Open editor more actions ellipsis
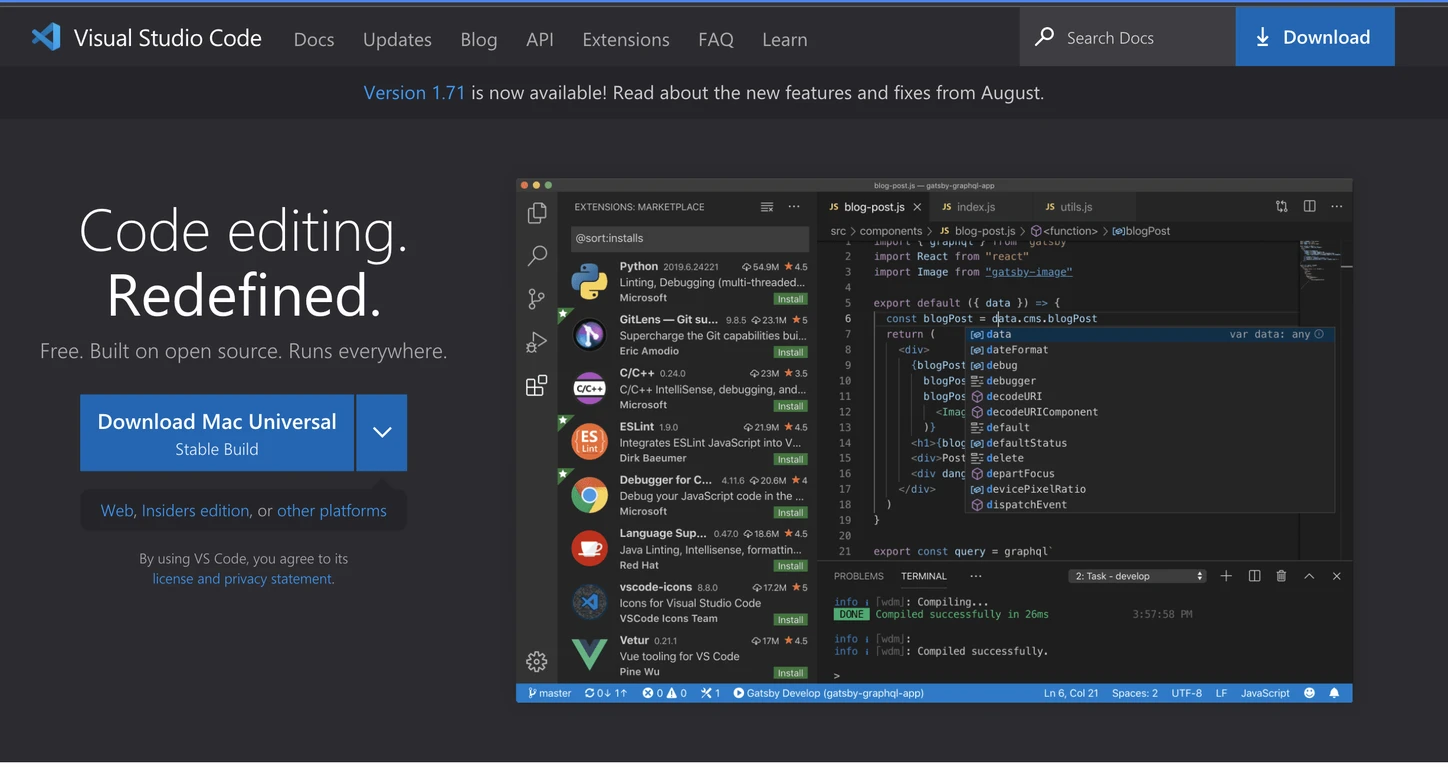The height and width of the screenshot is (767, 1448). pyautogui.click(x=1336, y=206)
